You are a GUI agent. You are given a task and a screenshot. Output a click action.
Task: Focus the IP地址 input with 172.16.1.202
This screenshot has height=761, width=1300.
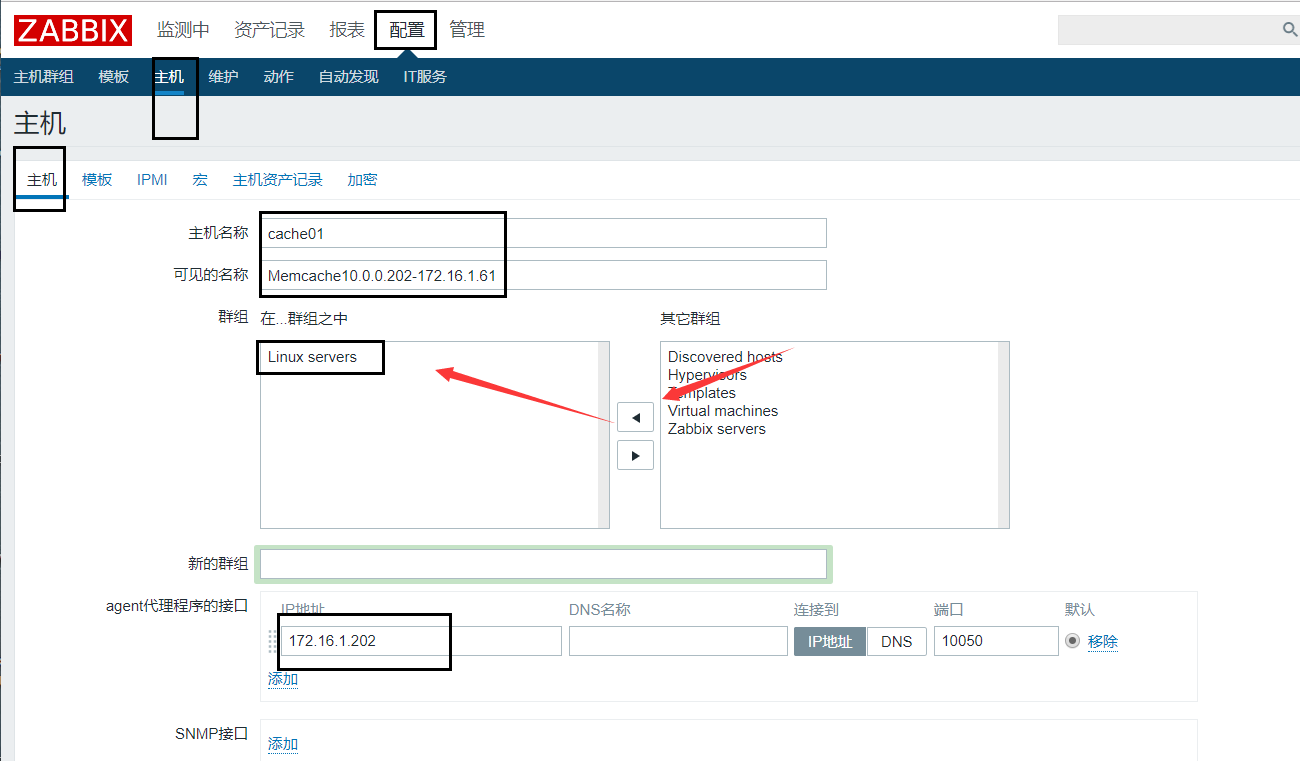(x=421, y=641)
